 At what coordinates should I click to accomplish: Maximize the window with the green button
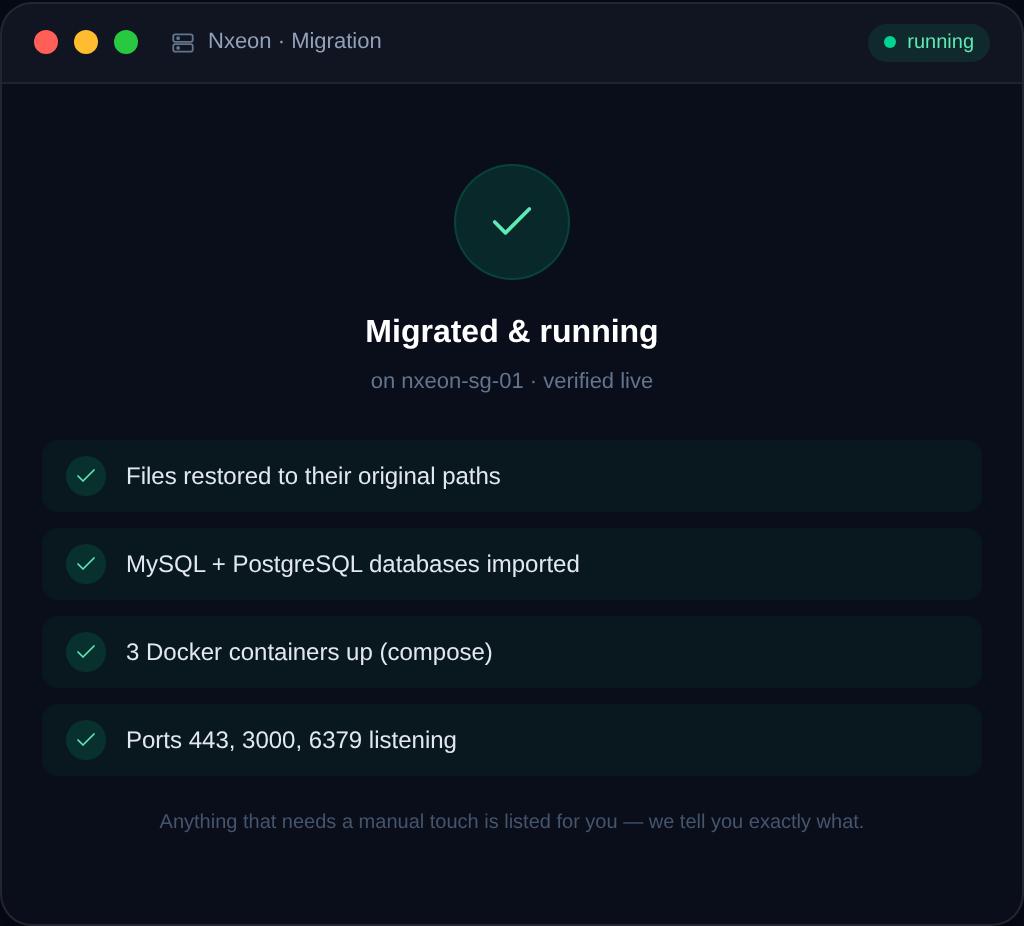(126, 42)
